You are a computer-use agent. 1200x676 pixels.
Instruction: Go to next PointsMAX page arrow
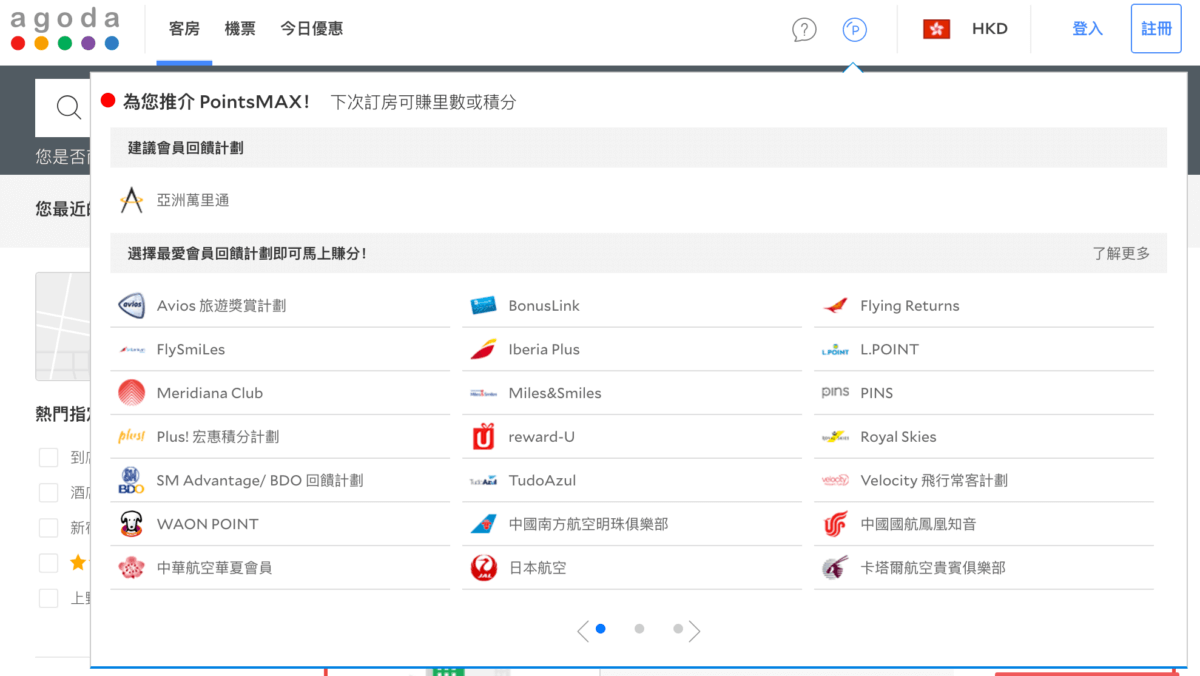click(695, 631)
